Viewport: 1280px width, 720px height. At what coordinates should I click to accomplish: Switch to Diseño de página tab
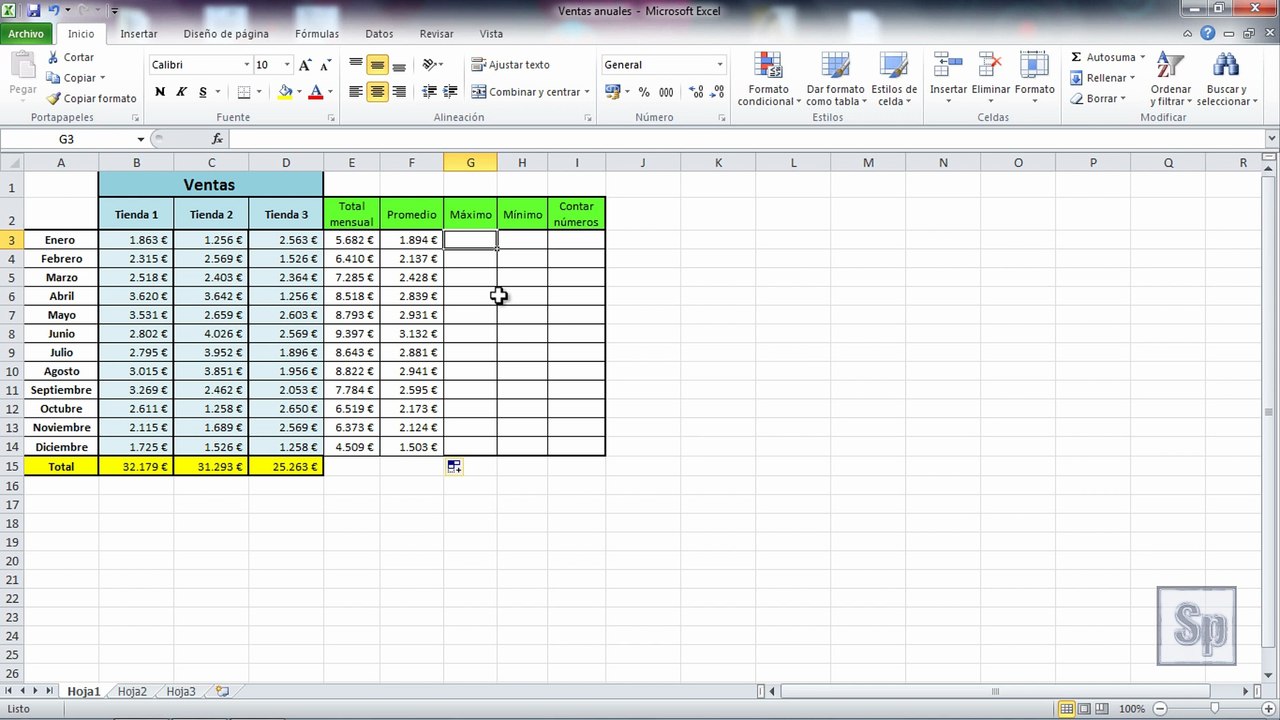coord(226,34)
